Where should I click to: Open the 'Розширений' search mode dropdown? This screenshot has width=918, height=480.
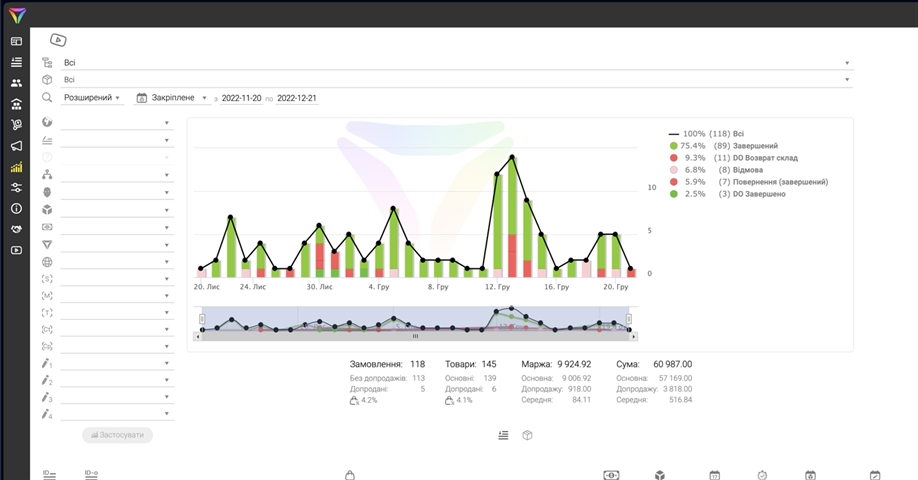pyautogui.click(x=92, y=98)
